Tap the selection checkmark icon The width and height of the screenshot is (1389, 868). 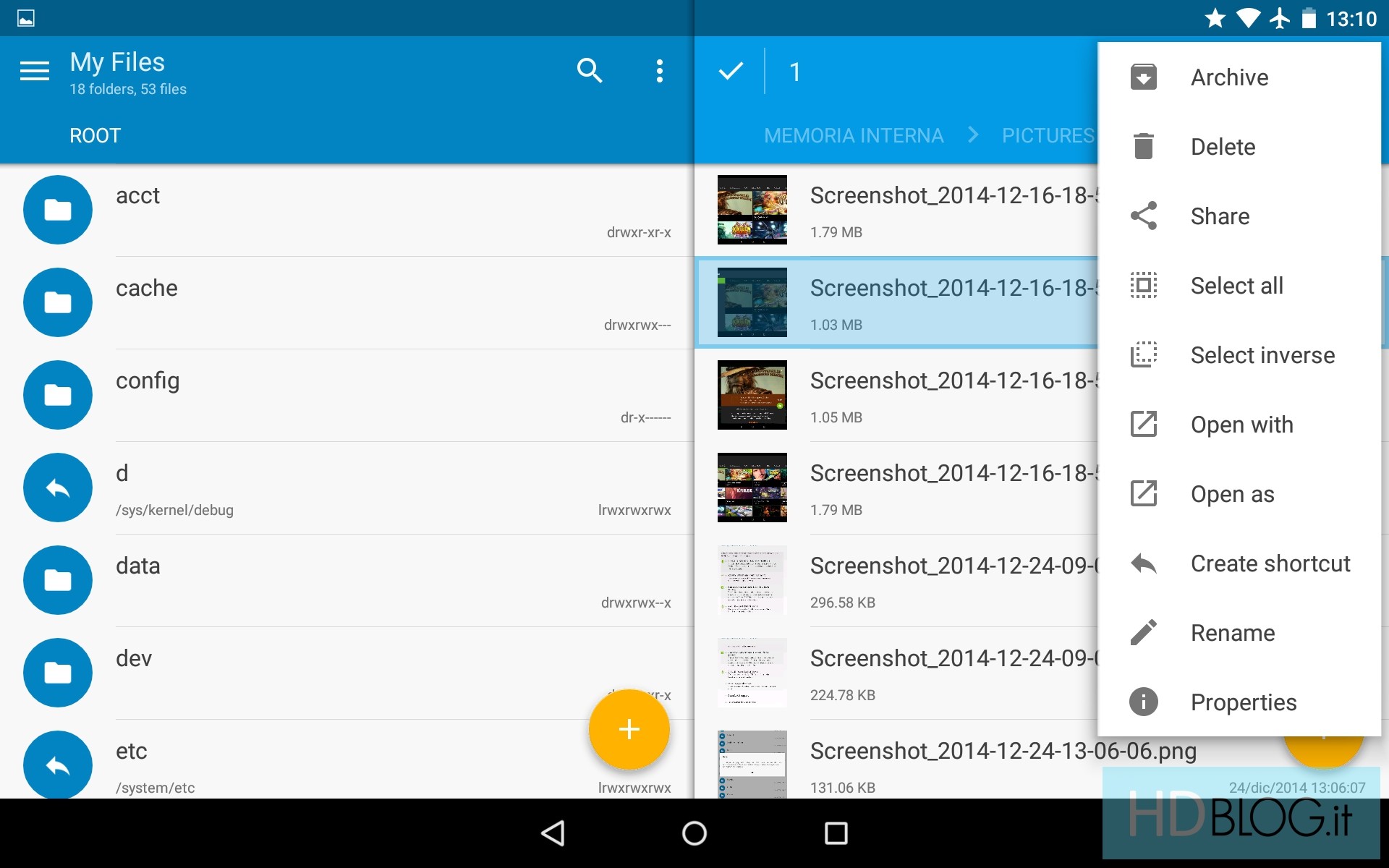point(731,71)
